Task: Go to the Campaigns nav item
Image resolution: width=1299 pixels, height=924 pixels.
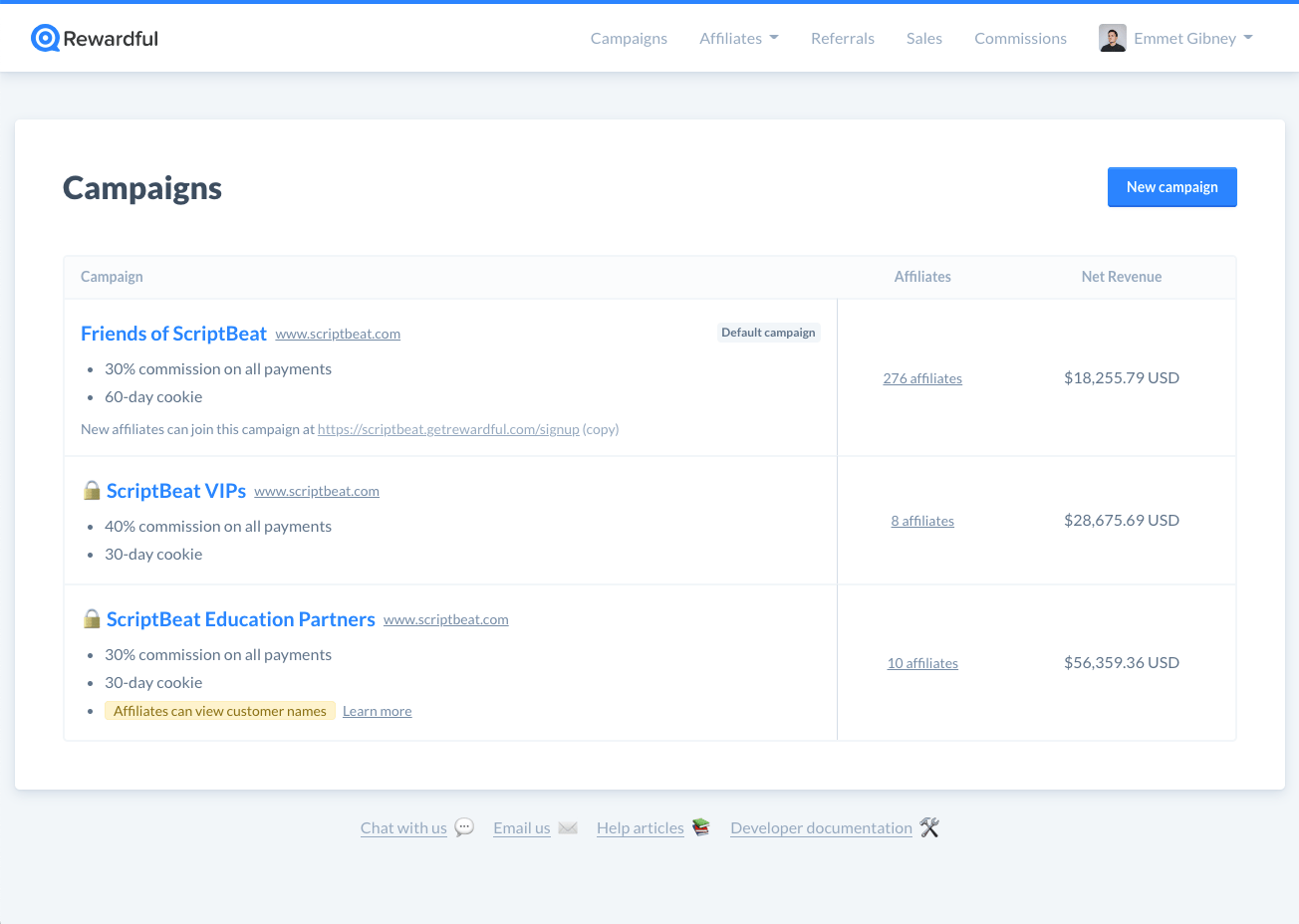Action: click(x=629, y=38)
